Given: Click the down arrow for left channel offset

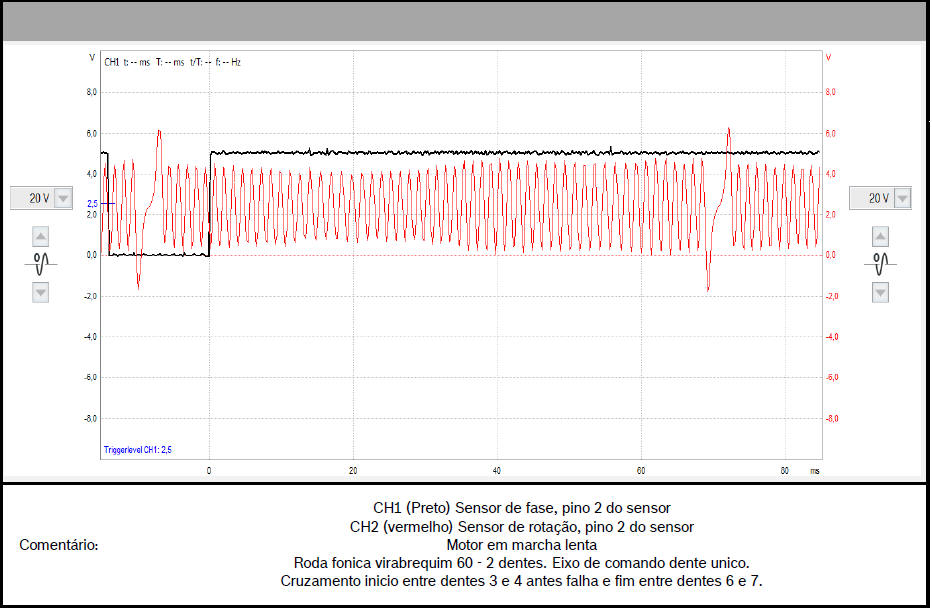Looking at the screenshot, I should pos(41,292).
